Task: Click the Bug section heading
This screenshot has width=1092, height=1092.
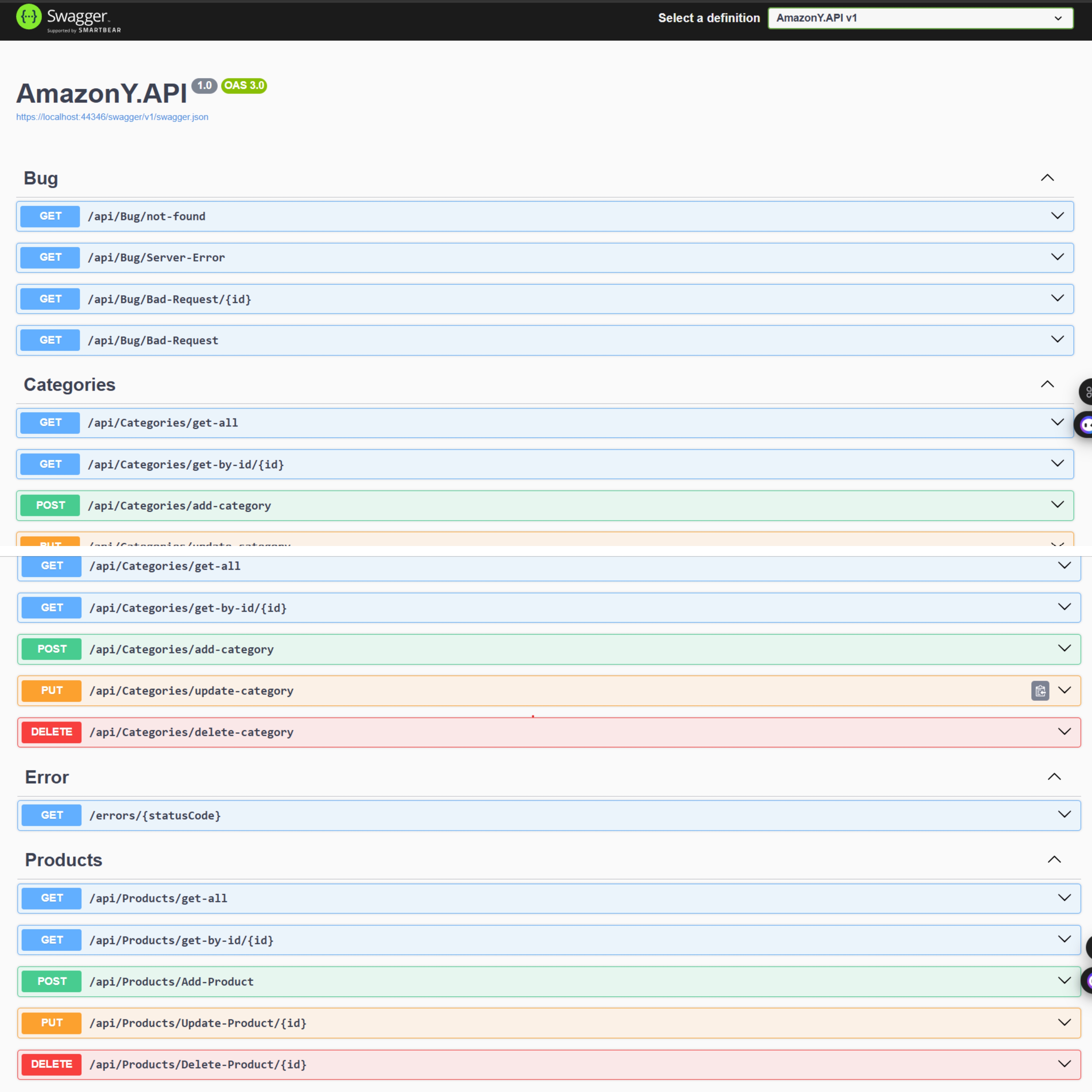Action: coord(41,178)
